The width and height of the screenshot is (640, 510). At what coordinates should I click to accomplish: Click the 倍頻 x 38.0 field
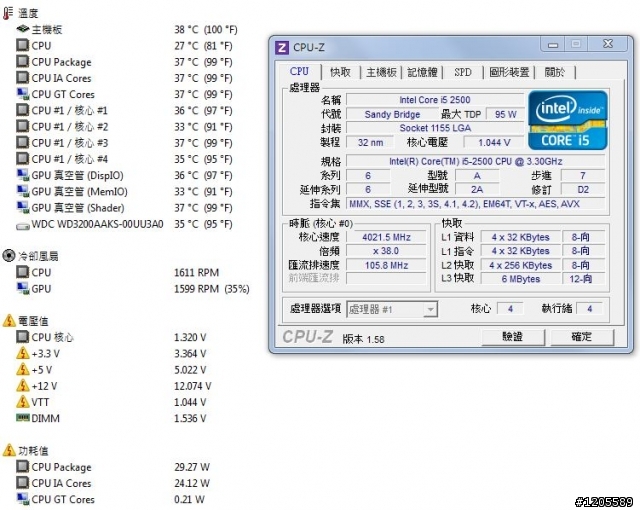[x=387, y=251]
